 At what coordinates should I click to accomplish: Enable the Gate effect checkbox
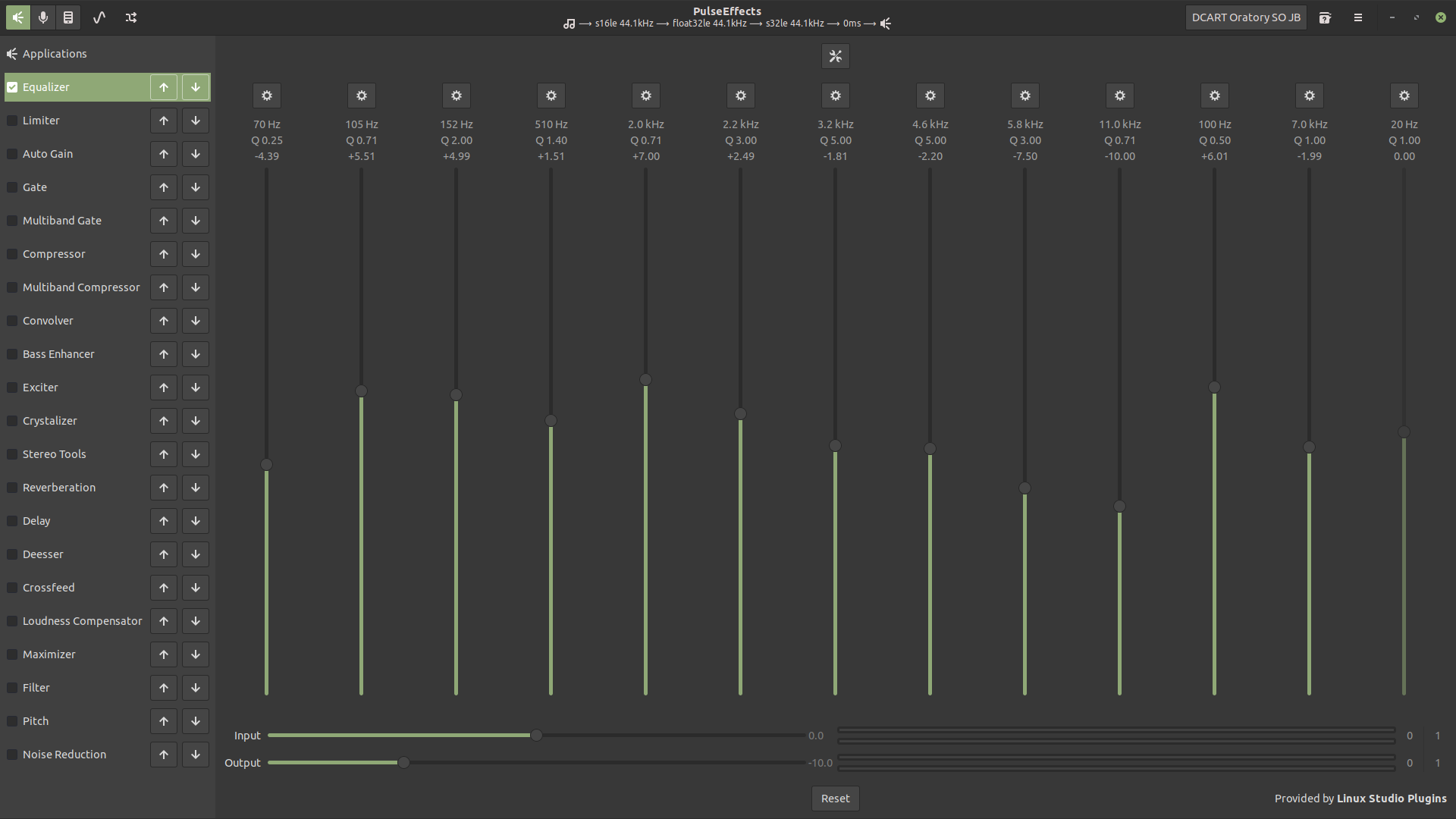click(x=12, y=187)
